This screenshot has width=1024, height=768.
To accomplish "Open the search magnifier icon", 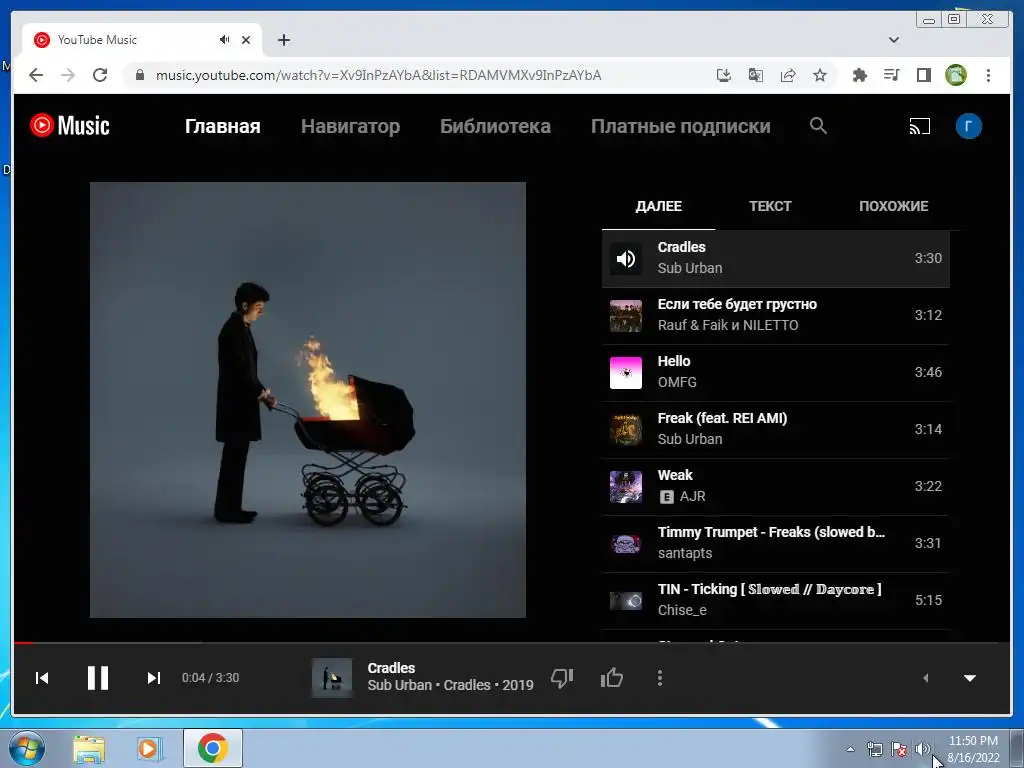I will pos(818,125).
